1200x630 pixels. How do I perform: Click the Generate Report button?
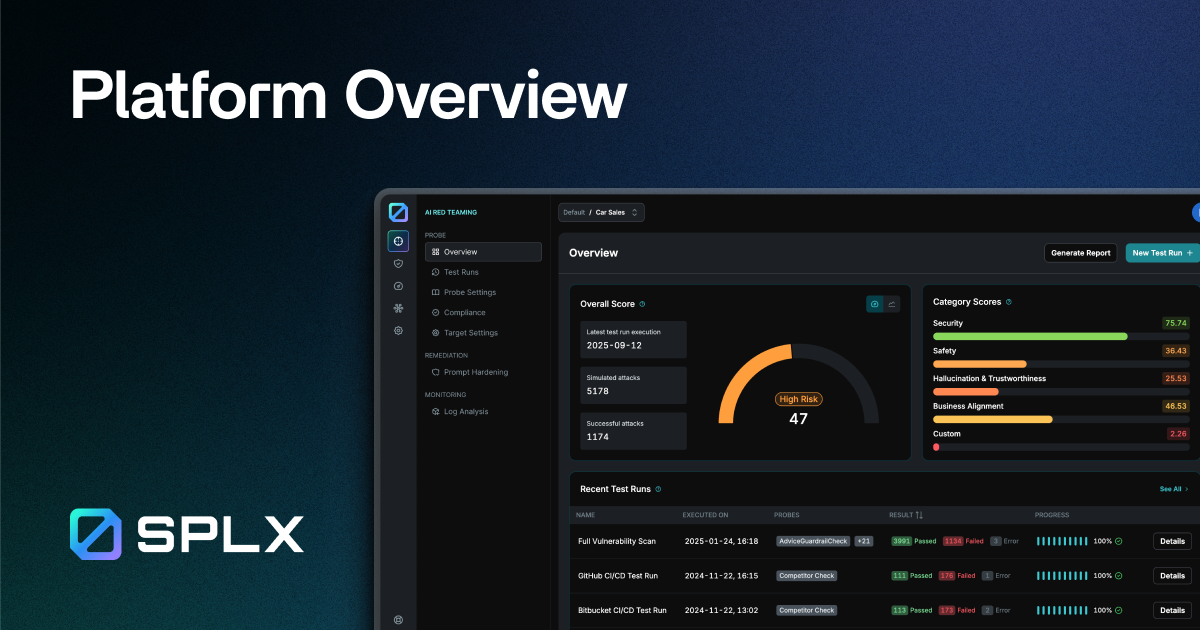pos(1080,252)
